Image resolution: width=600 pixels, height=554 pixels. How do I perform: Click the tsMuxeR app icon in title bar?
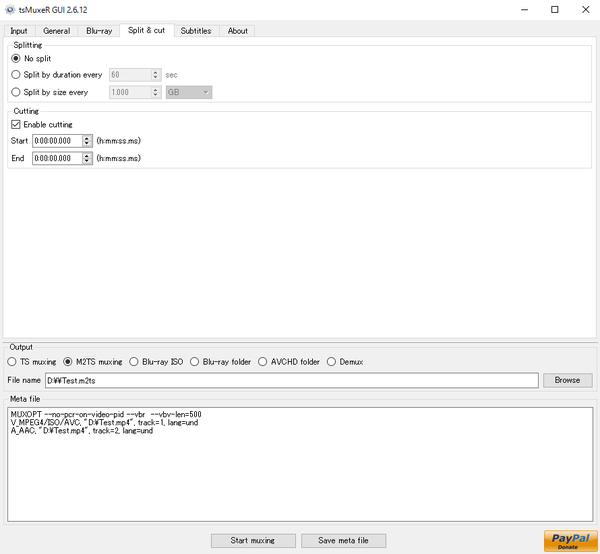(10, 10)
